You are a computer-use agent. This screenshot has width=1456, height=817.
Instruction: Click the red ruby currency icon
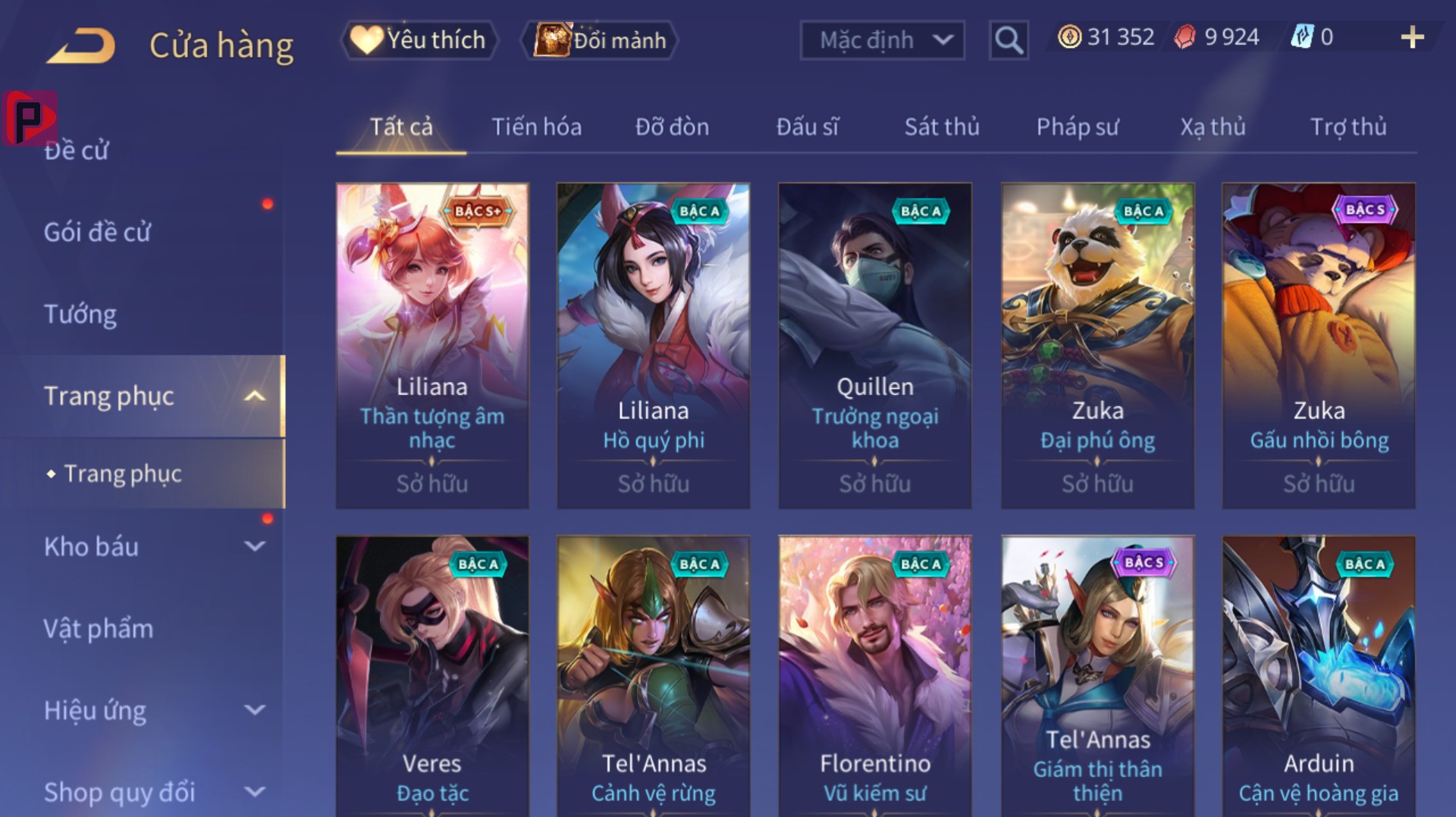coord(1185,37)
